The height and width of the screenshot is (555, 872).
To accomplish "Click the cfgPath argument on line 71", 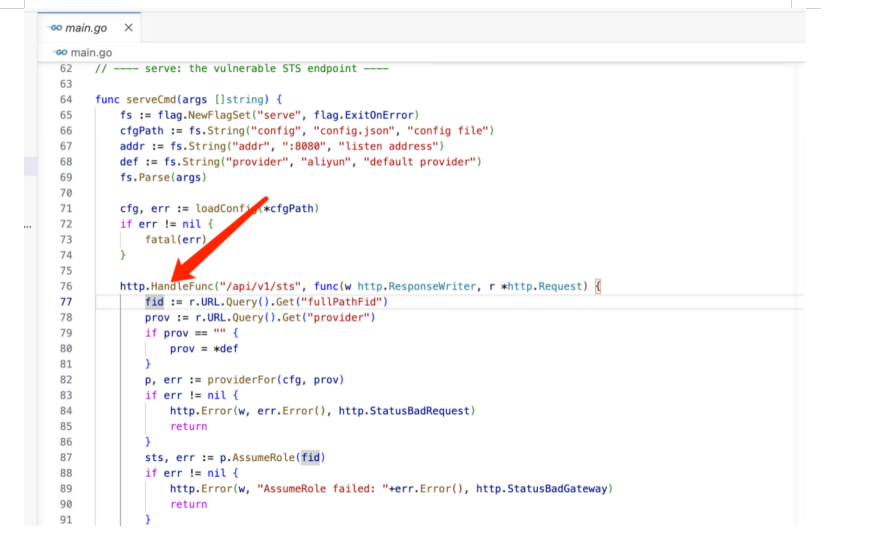I will click(291, 209).
